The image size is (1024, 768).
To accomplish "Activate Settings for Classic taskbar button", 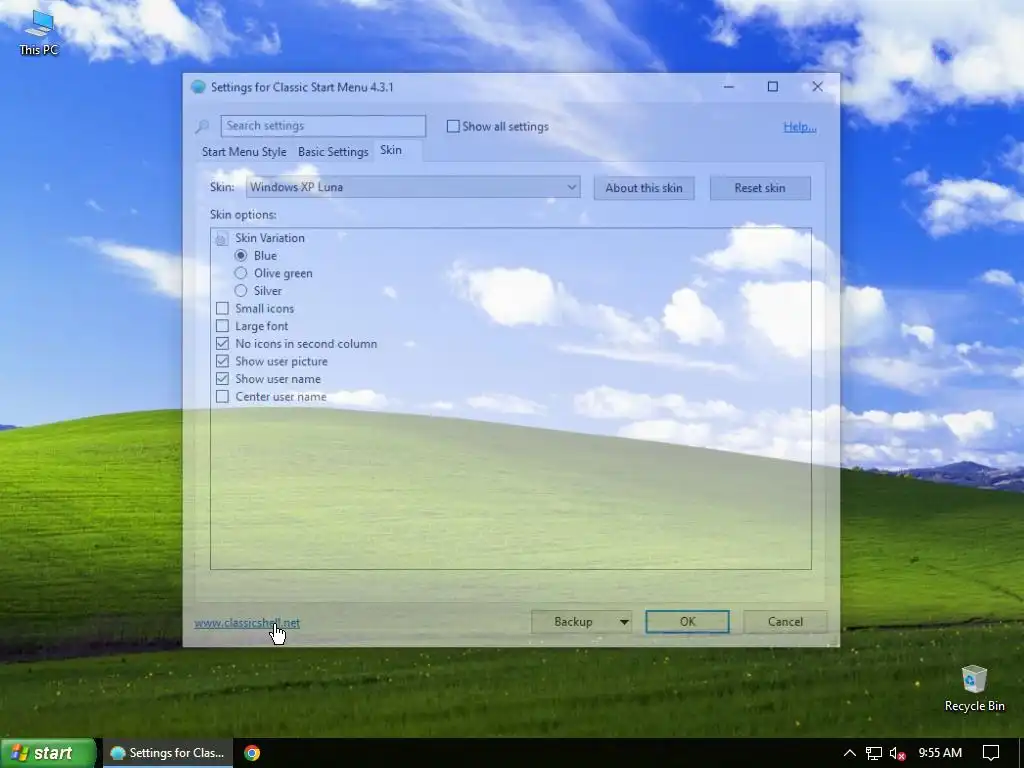I will click(168, 753).
